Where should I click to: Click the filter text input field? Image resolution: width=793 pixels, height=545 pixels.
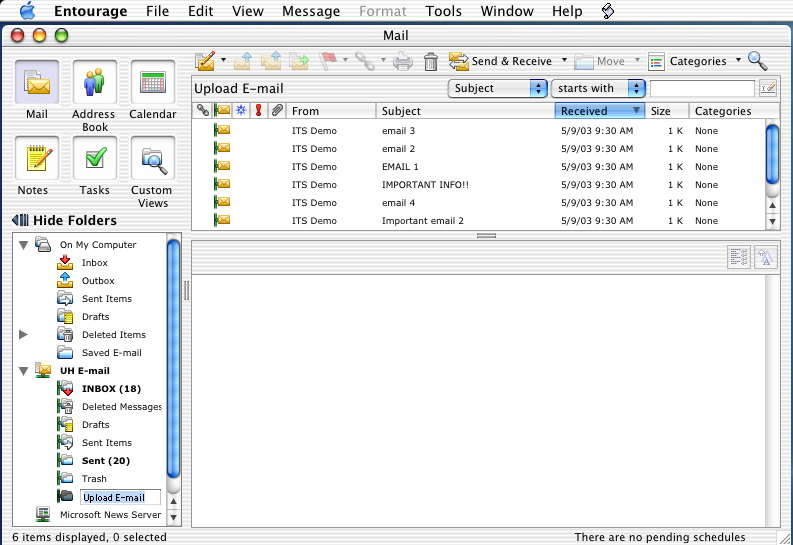(702, 88)
